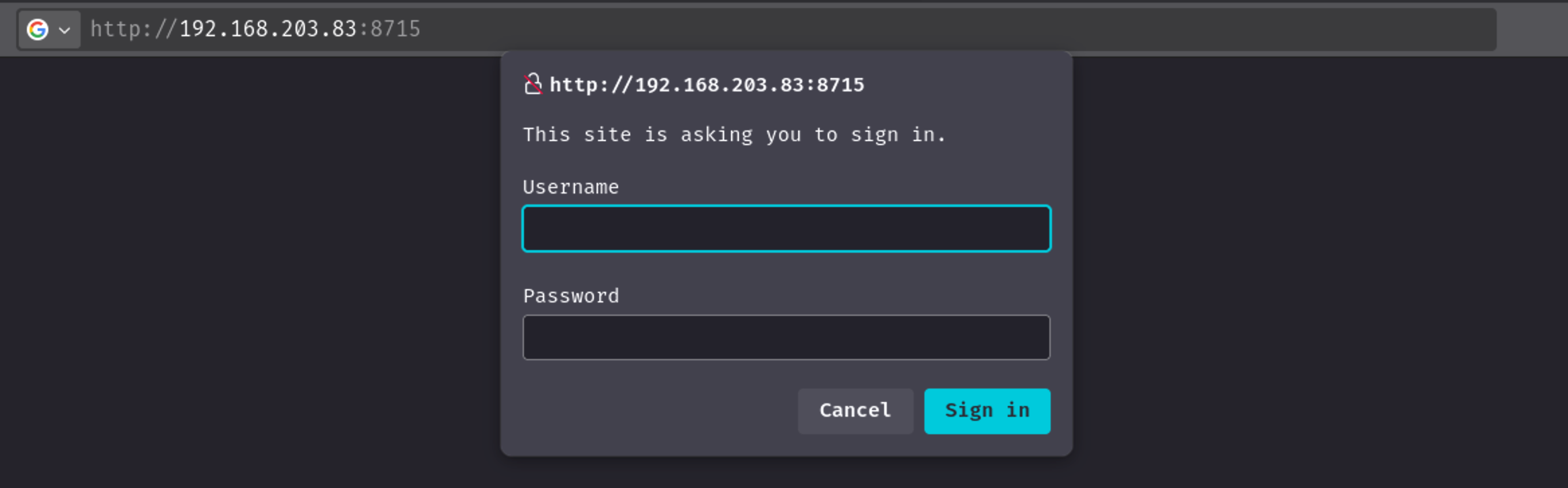Click dark page background left of dialog
Viewport: 1568px width, 488px height.
[x=249, y=269]
